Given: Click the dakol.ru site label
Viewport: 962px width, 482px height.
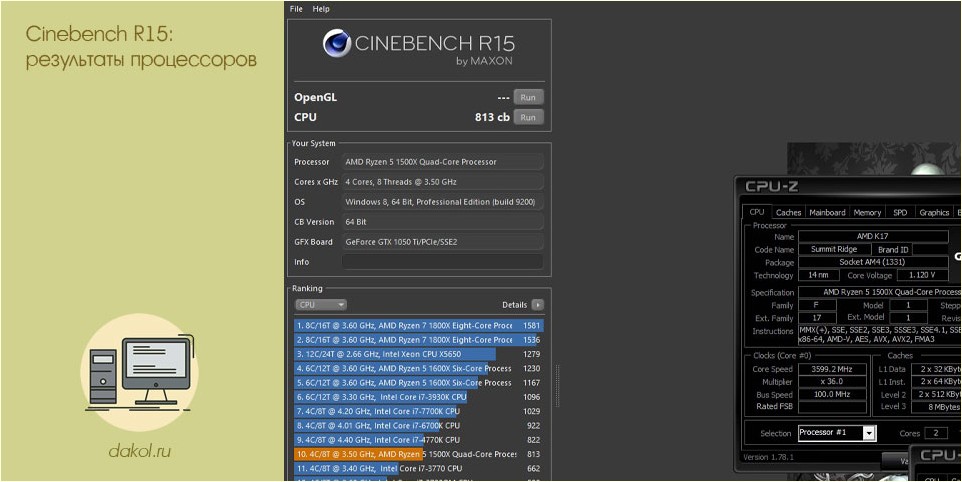Looking at the screenshot, I should [139, 452].
